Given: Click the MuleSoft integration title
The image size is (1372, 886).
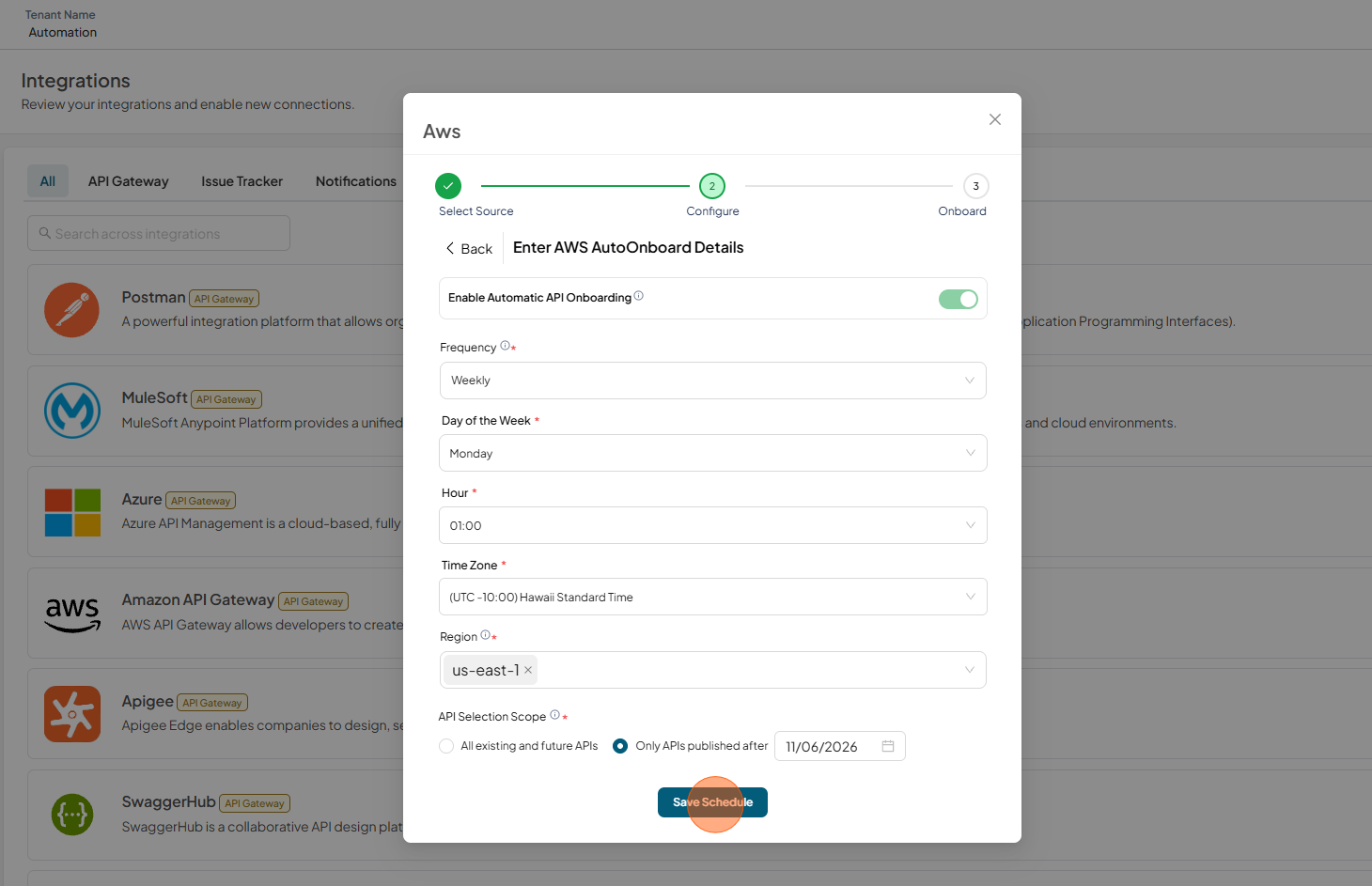Looking at the screenshot, I should point(154,397).
